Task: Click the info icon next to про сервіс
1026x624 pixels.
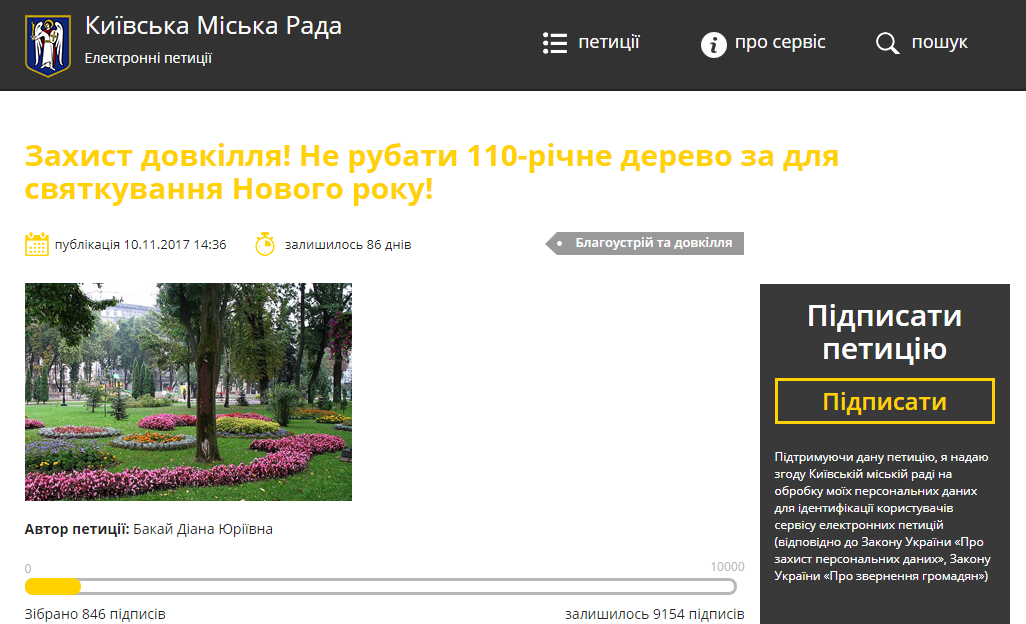Action: coord(713,43)
